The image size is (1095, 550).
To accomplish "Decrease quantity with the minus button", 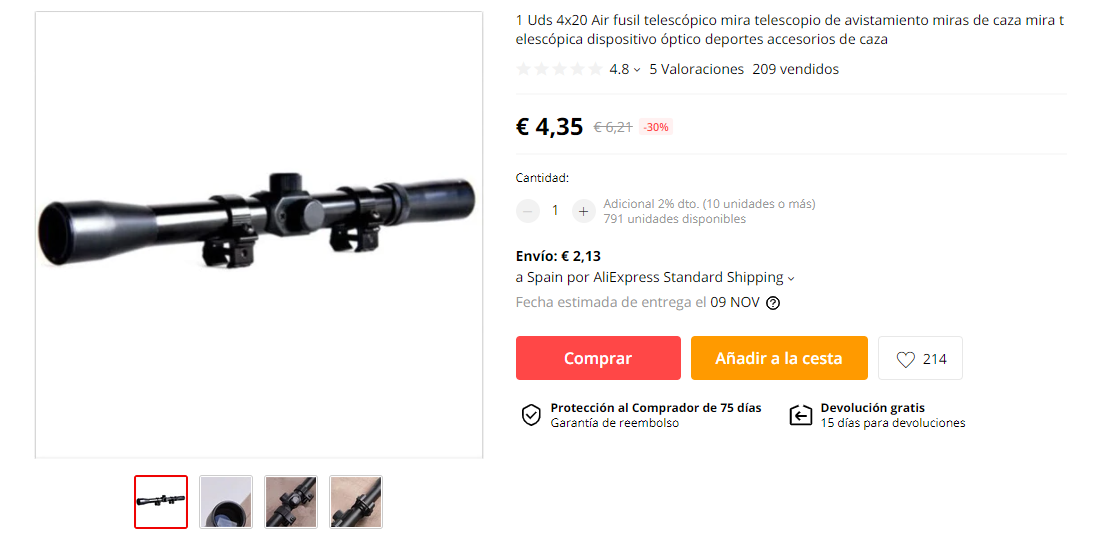I will point(527,211).
